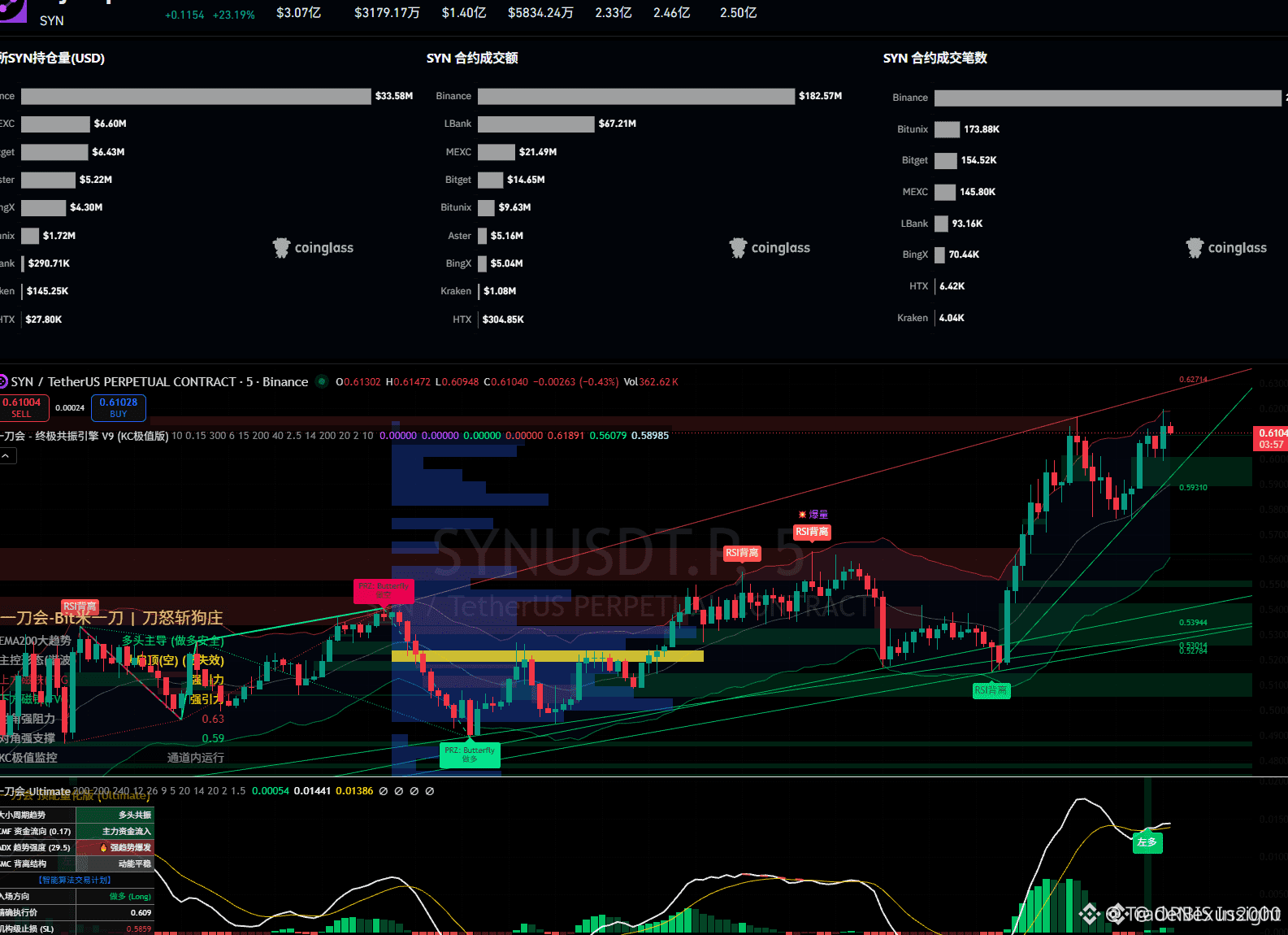The width and height of the screenshot is (1288, 935).
Task: Click the 0.62714 trendline price label
Action: [1193, 380]
